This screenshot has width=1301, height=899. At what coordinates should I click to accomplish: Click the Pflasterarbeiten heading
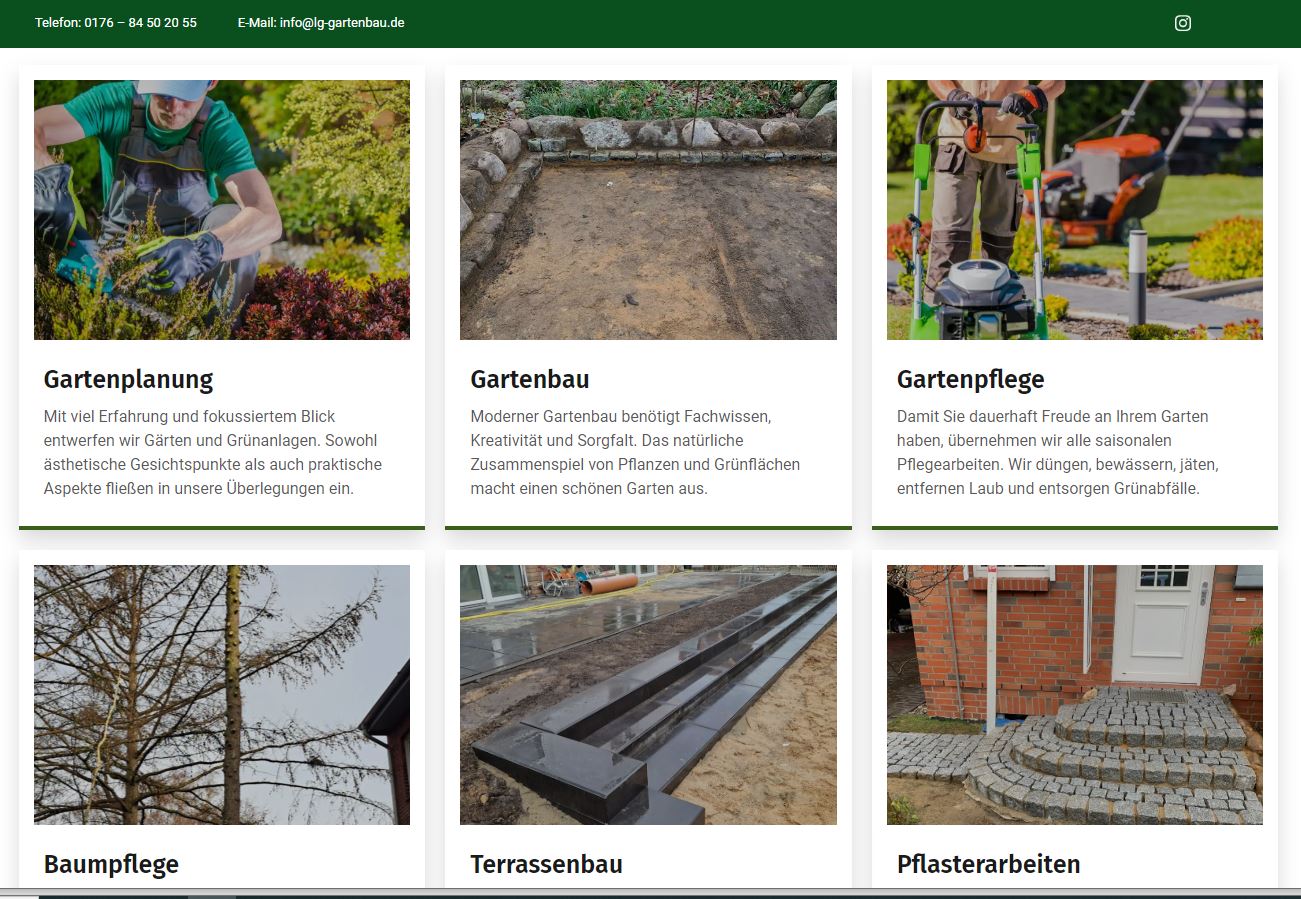988,864
